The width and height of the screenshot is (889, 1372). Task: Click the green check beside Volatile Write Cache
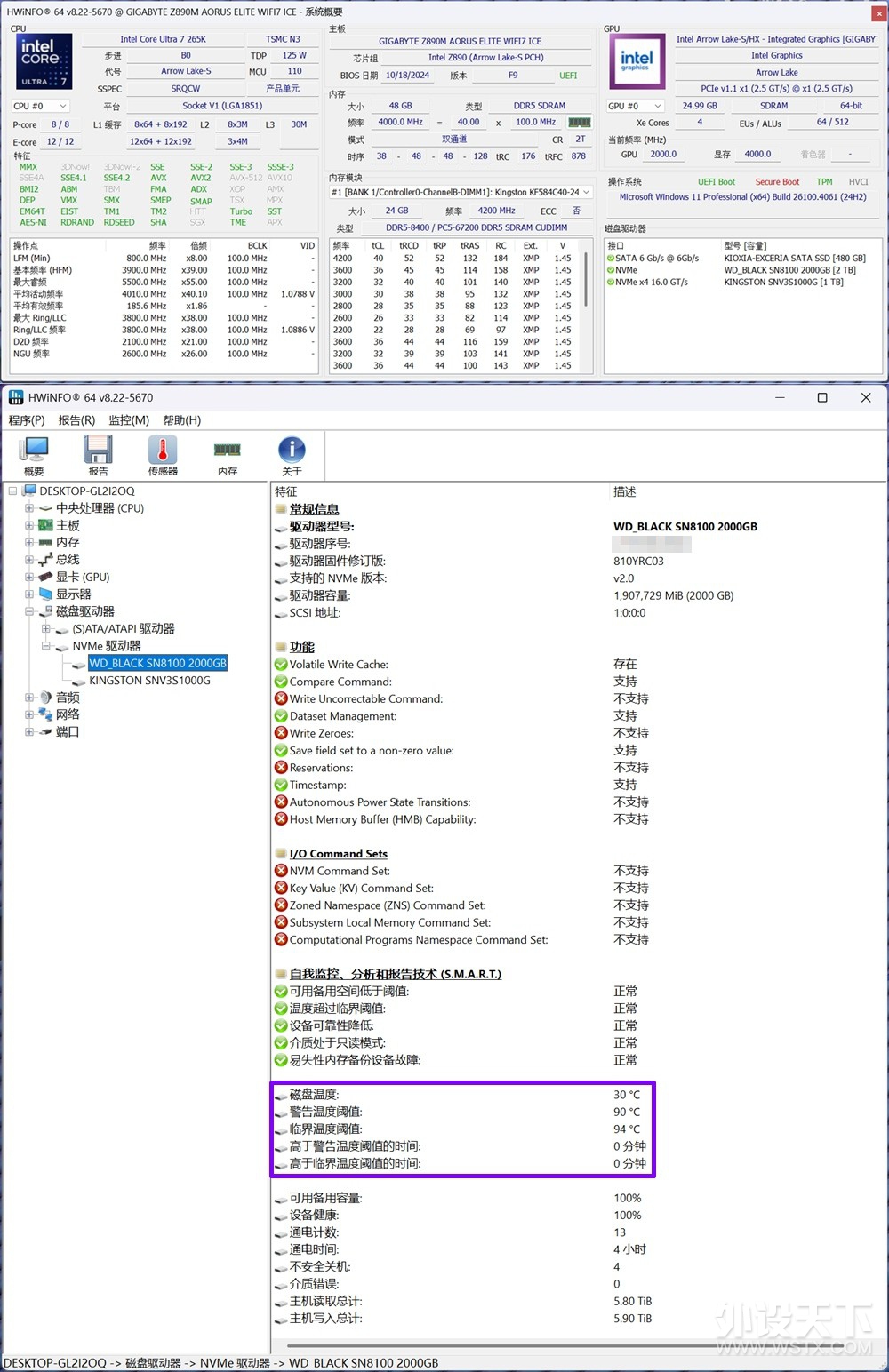click(x=281, y=665)
